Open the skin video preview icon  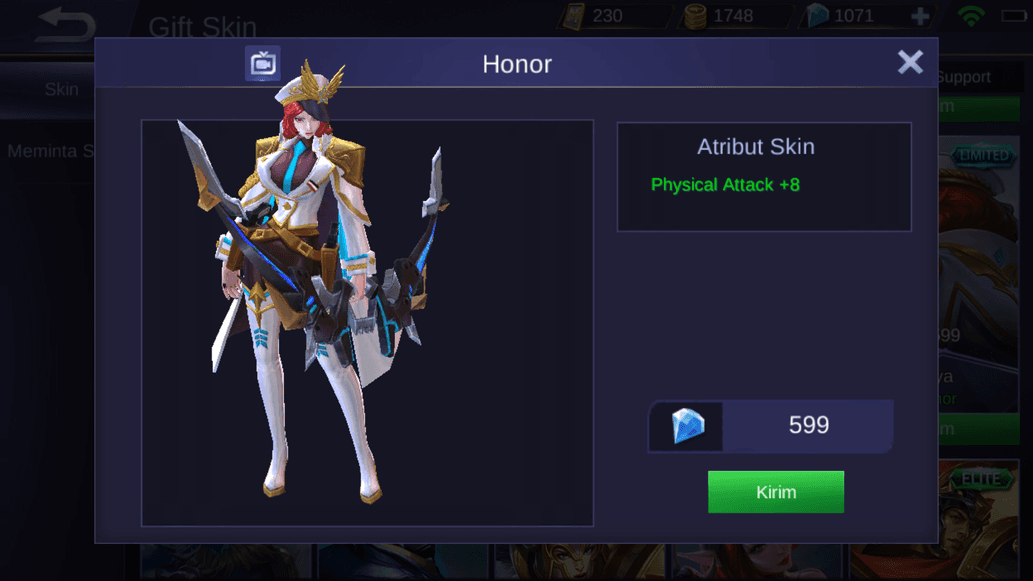point(262,63)
